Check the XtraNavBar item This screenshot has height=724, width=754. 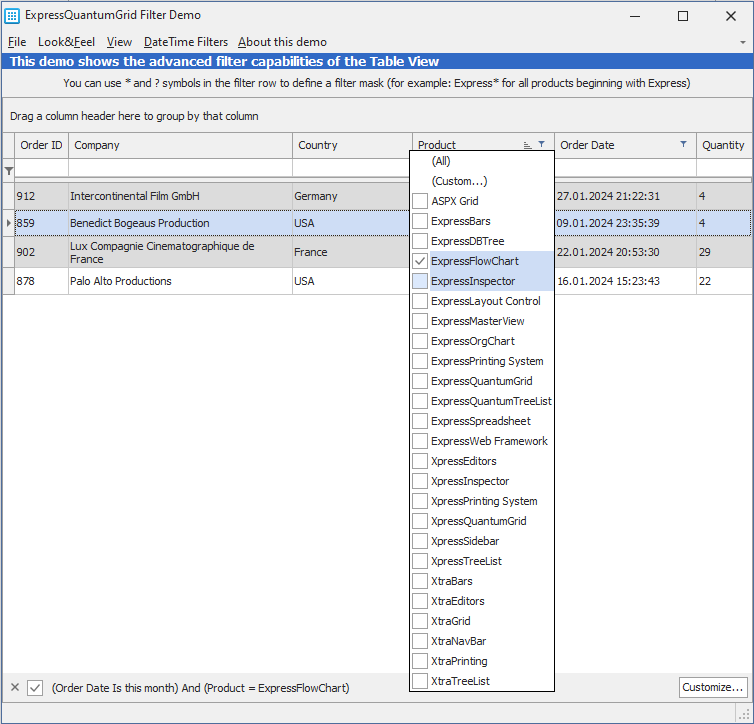click(x=420, y=641)
